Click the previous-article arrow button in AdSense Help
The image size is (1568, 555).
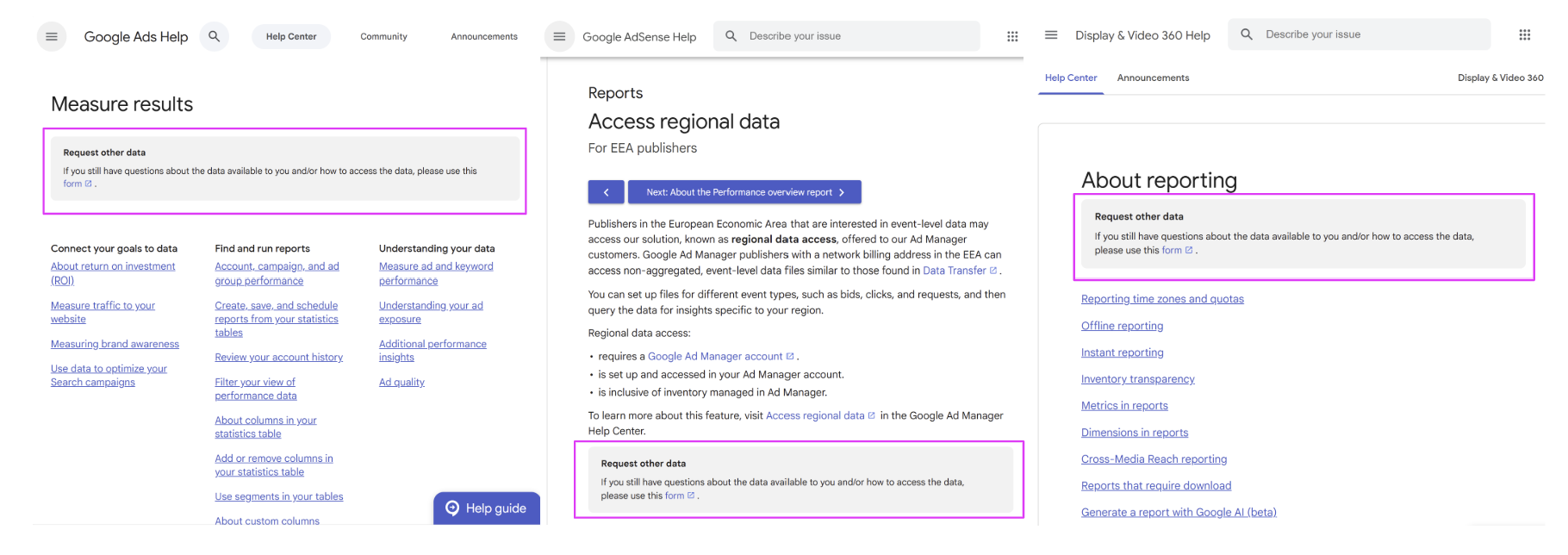click(x=606, y=192)
